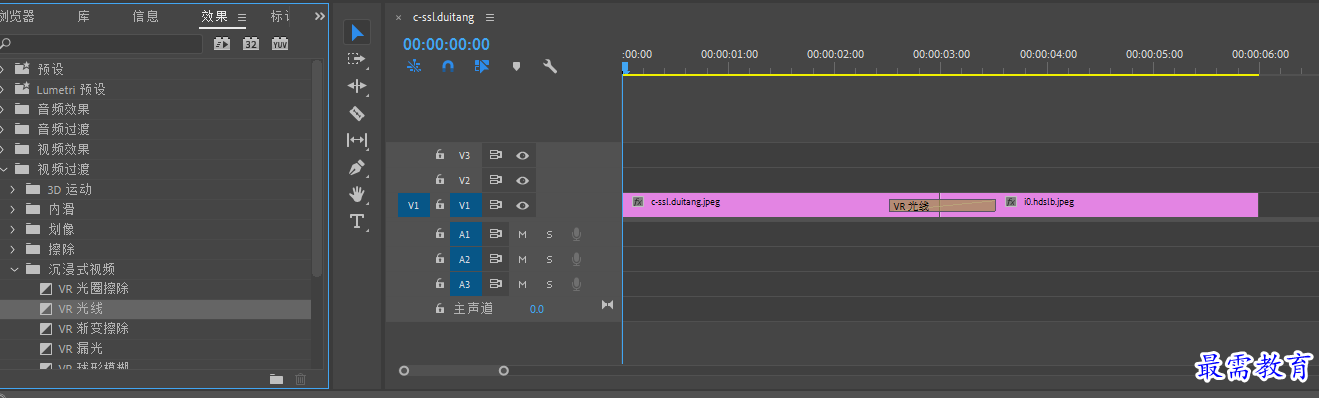Expand the 音频效果 folder
The image size is (1319, 398).
(4, 109)
